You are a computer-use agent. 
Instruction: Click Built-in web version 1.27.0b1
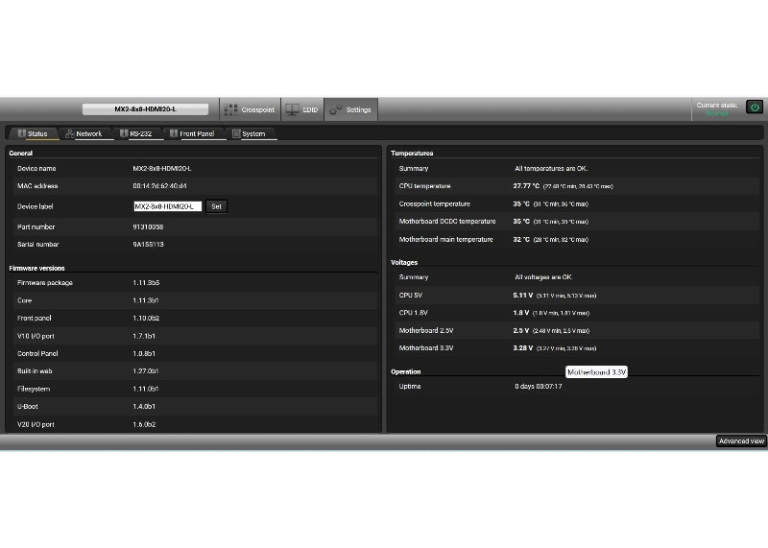(x=145, y=371)
